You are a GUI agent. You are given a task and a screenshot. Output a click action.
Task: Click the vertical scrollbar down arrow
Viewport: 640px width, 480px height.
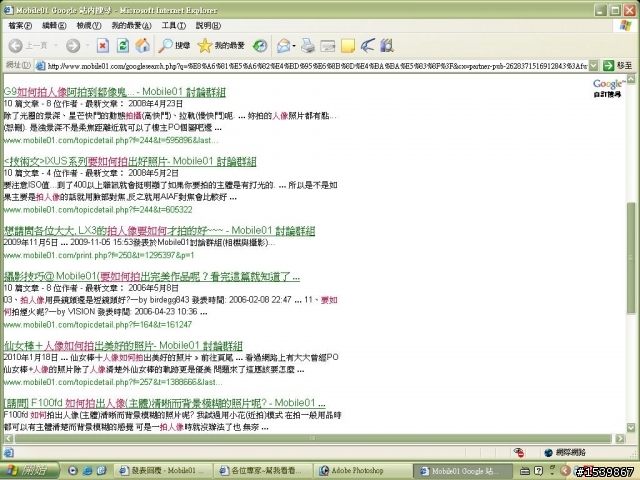coord(631,428)
